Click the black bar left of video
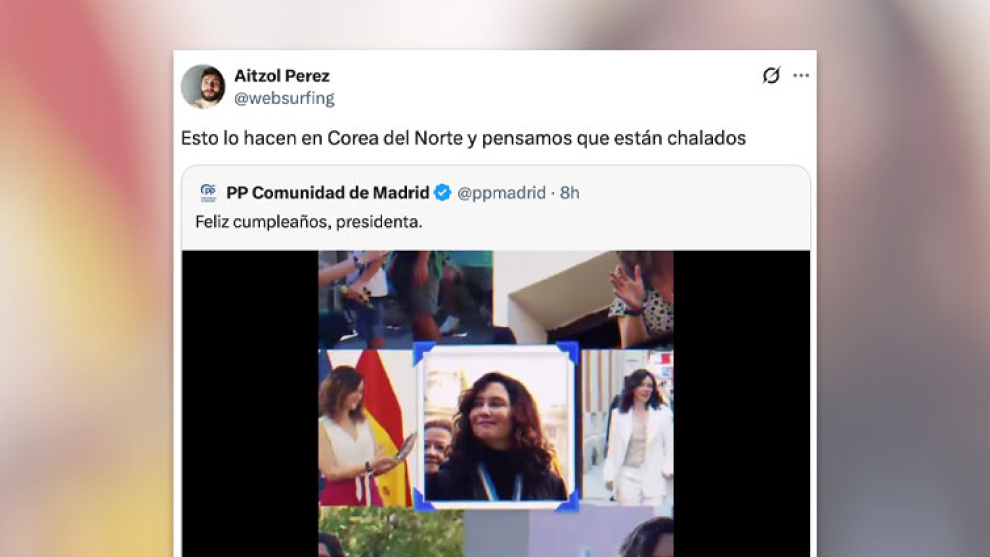The height and width of the screenshot is (557, 990). pos(250,404)
